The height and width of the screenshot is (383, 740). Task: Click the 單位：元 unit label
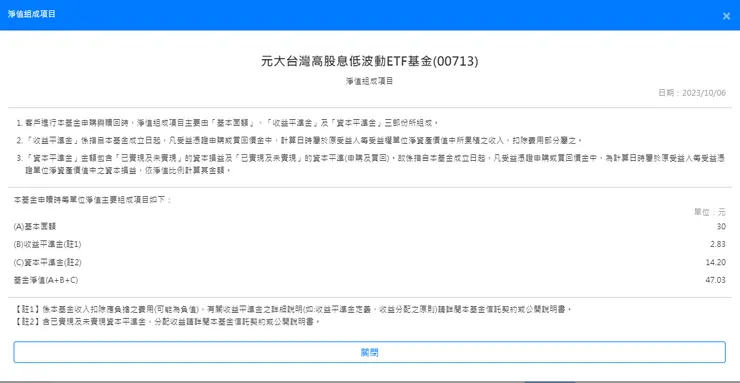(x=710, y=212)
